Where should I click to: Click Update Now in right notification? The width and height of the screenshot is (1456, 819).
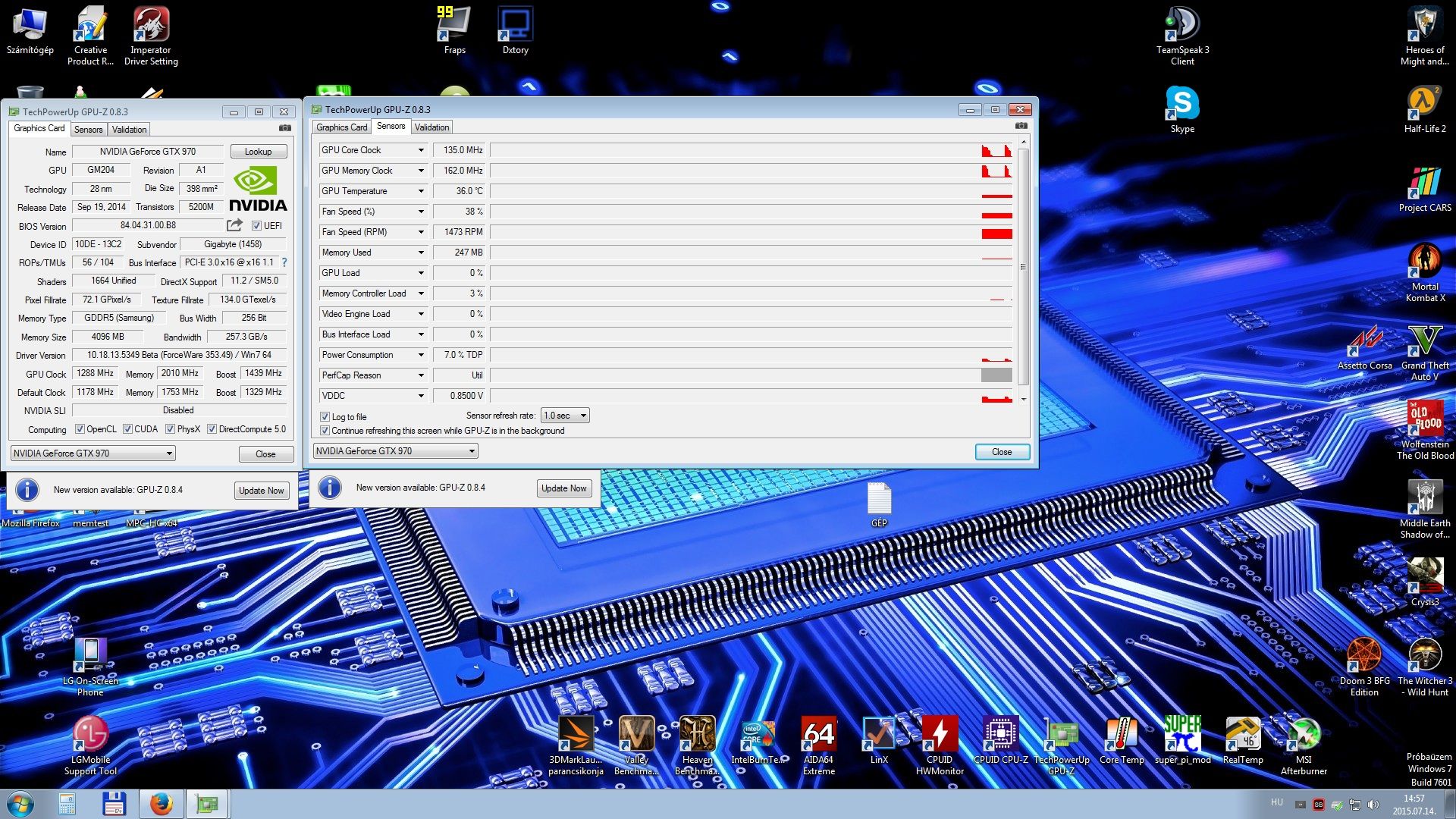coord(563,488)
